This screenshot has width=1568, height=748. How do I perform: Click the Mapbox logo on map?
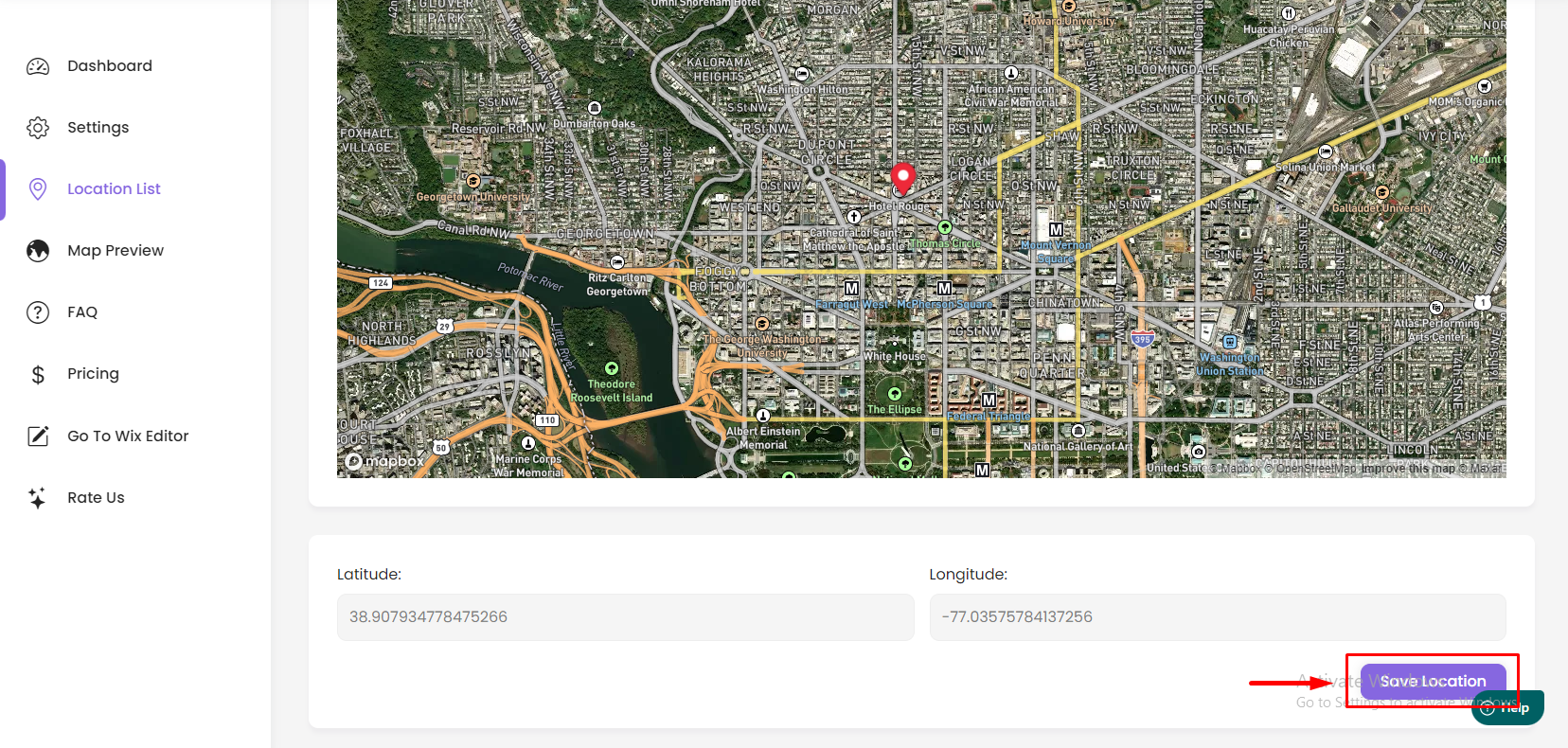pos(384,461)
